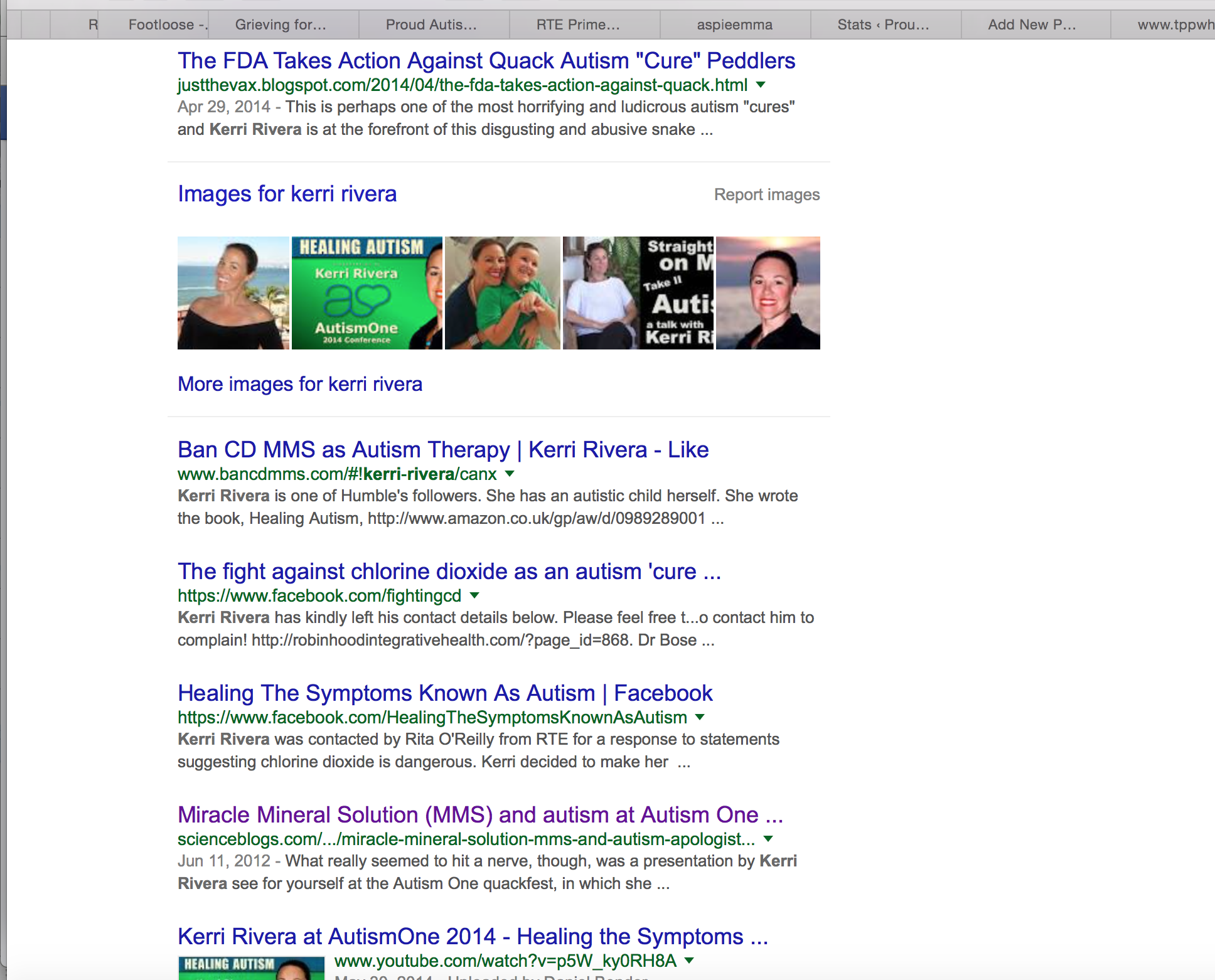Image resolution: width=1215 pixels, height=980 pixels.
Task: Click the facebook.com/fightingcd green URL
Action: pos(319,595)
